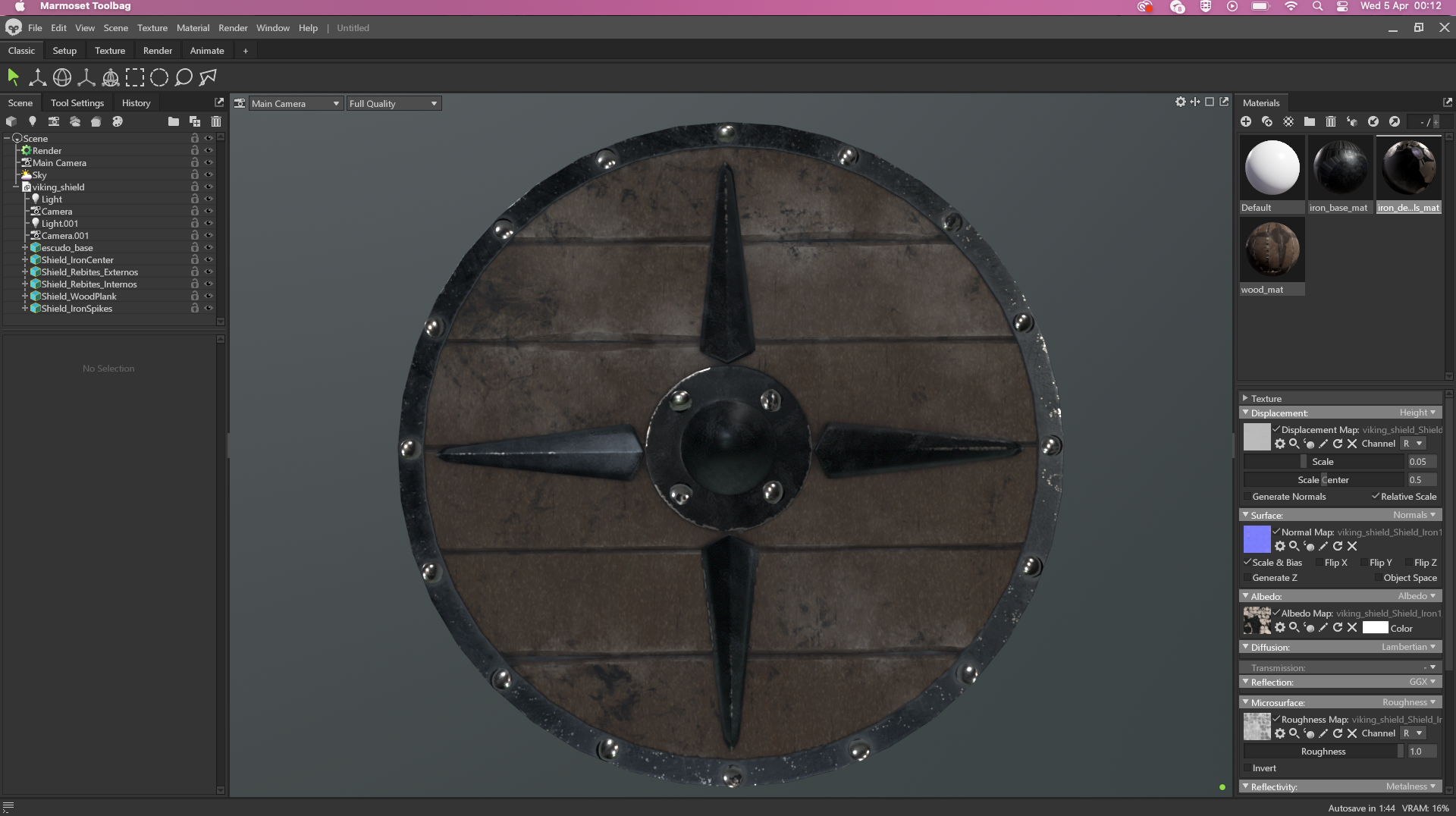Image resolution: width=1456 pixels, height=816 pixels.
Task: Select the green arrow Select tool
Action: click(13, 77)
